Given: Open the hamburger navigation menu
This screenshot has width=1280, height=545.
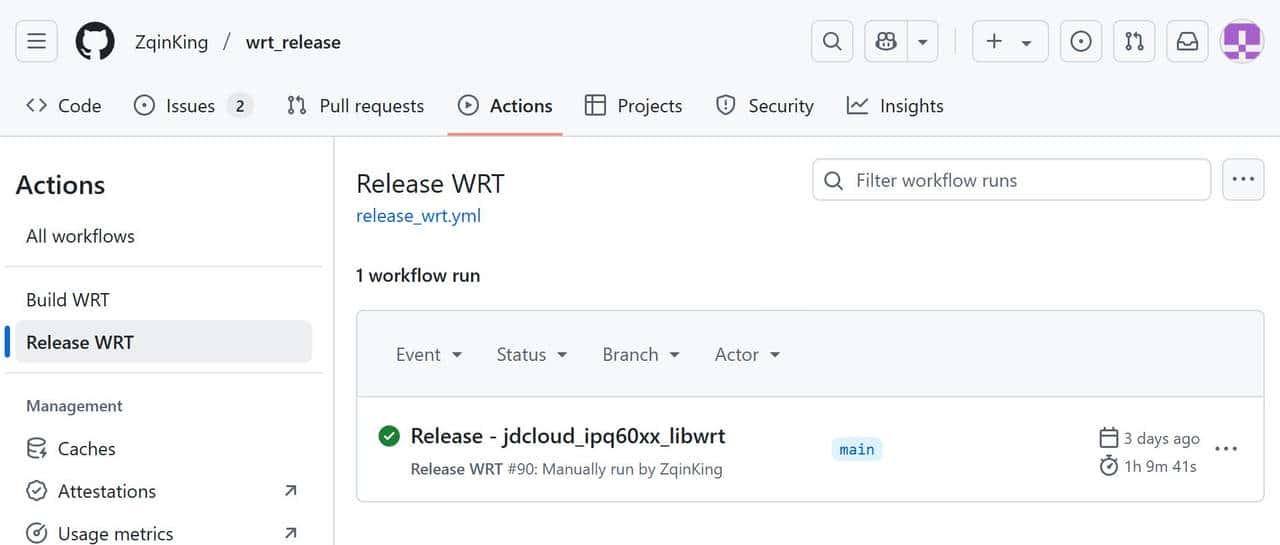Looking at the screenshot, I should pos(37,41).
